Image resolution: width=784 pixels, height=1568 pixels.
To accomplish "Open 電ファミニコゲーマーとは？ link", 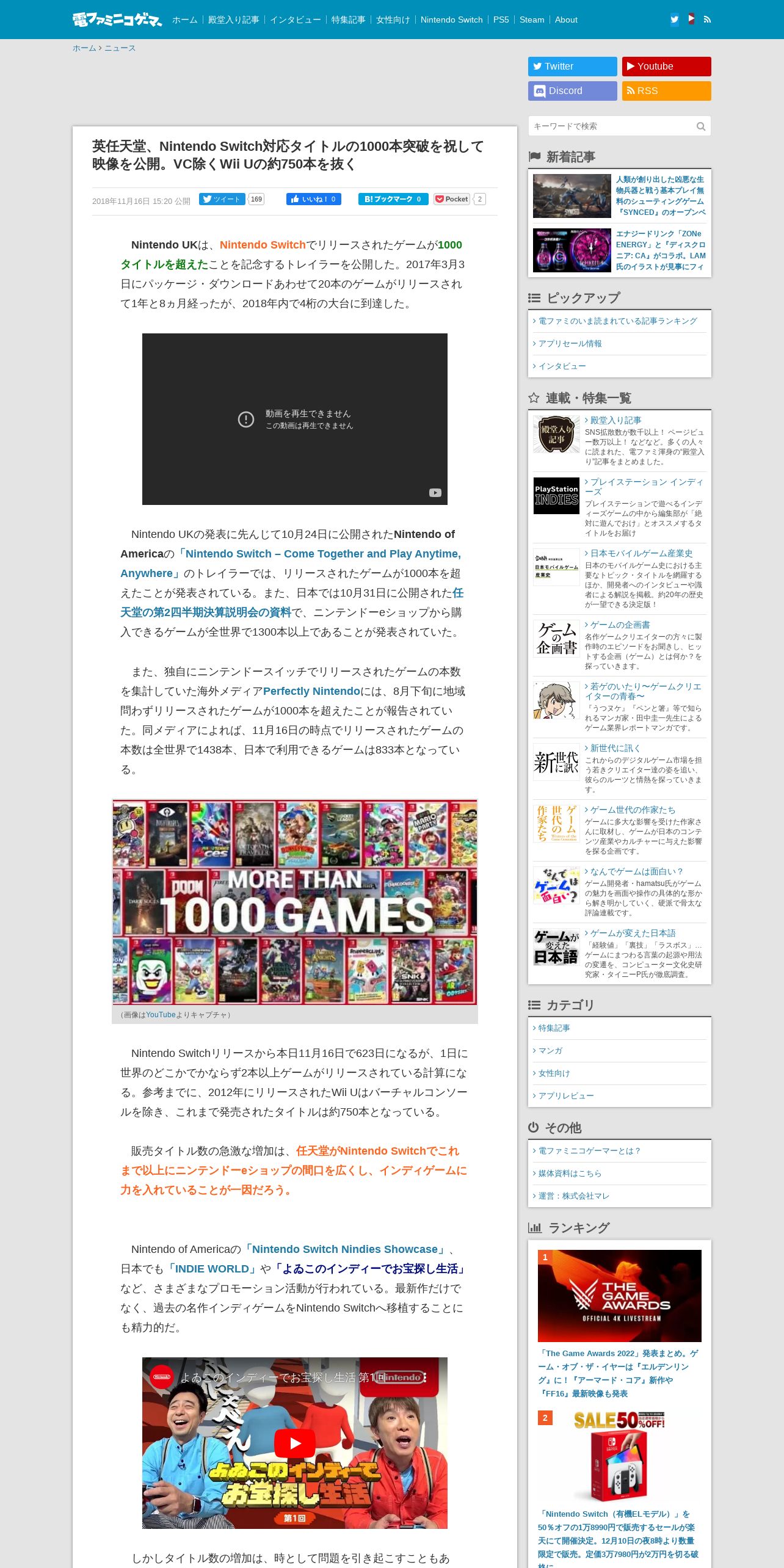I will pos(589,1151).
